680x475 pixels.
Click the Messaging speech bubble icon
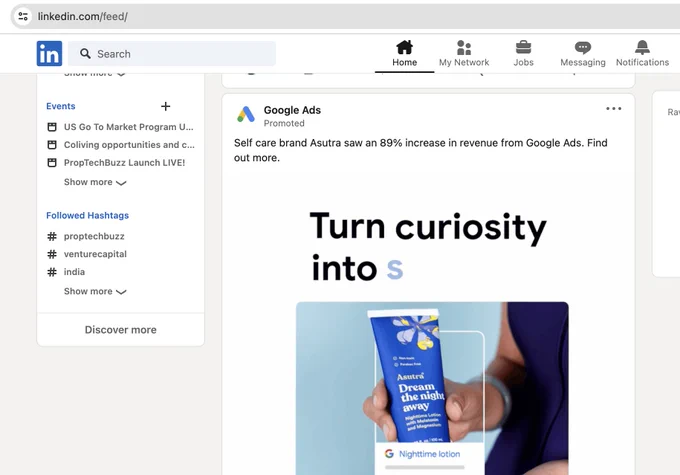coord(582,47)
